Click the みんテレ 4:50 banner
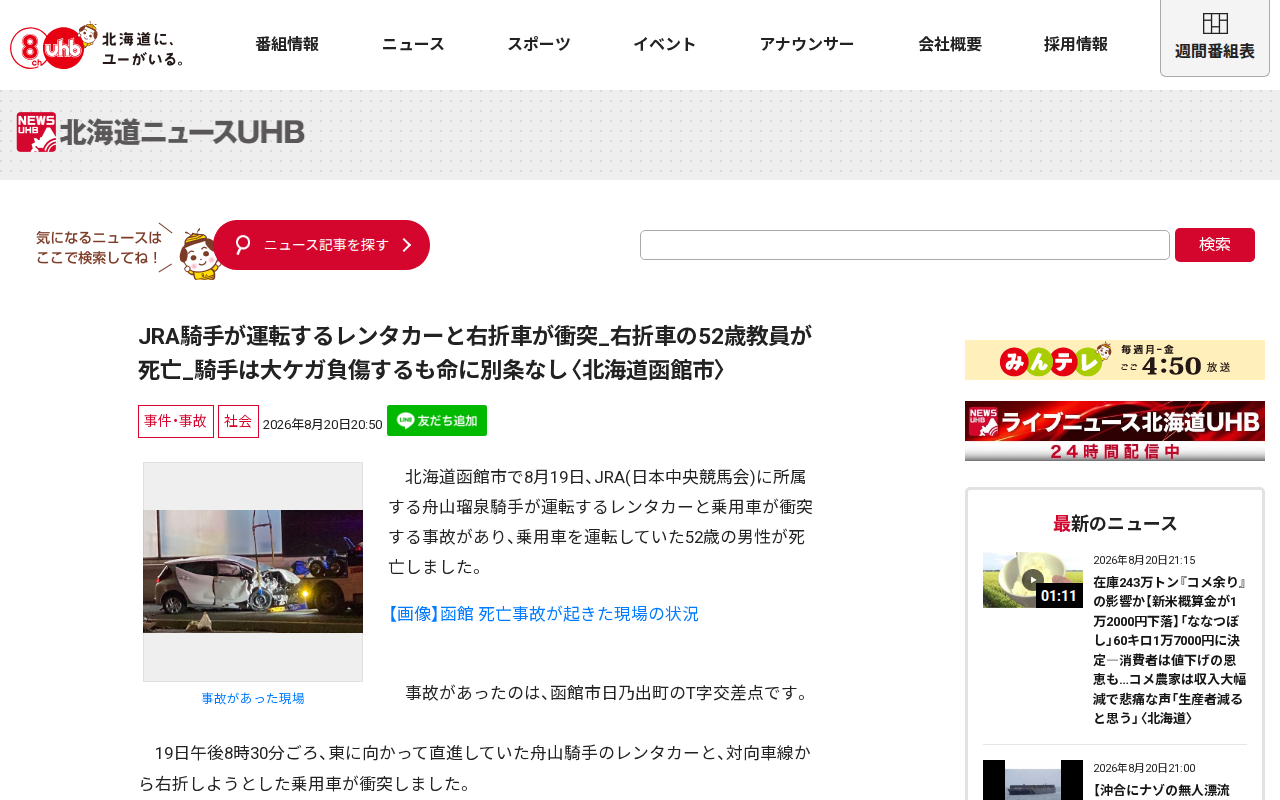This screenshot has height=800, width=1280. [1115, 360]
